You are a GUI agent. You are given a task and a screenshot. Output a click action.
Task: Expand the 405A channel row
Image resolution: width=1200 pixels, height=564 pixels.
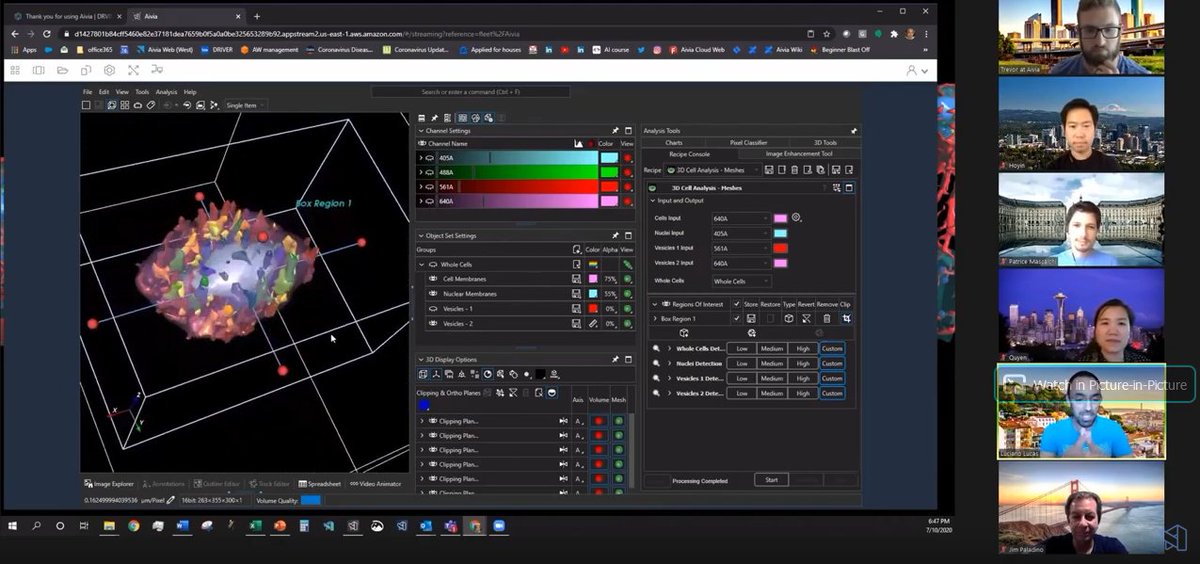click(421, 158)
